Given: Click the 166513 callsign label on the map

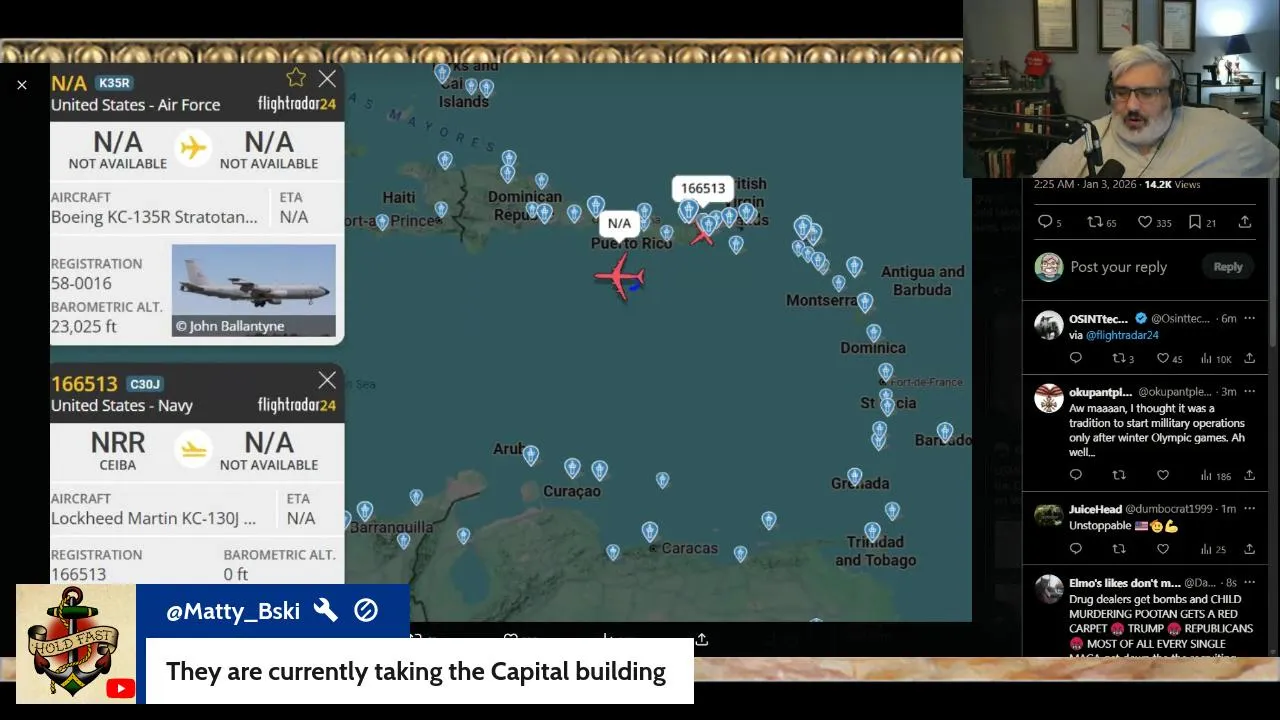Looking at the screenshot, I should (703, 188).
